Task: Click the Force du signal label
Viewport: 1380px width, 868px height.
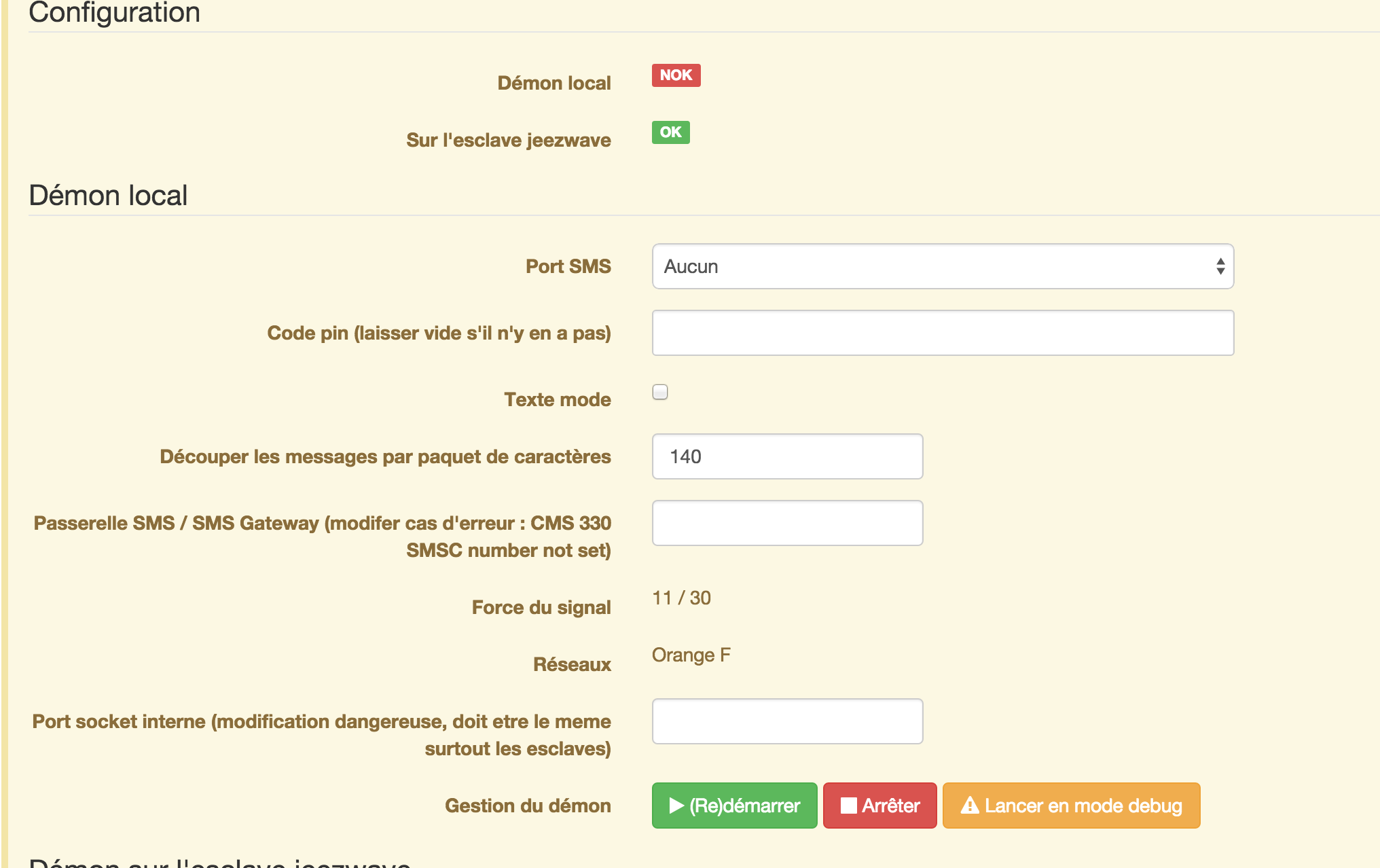Action: click(541, 607)
